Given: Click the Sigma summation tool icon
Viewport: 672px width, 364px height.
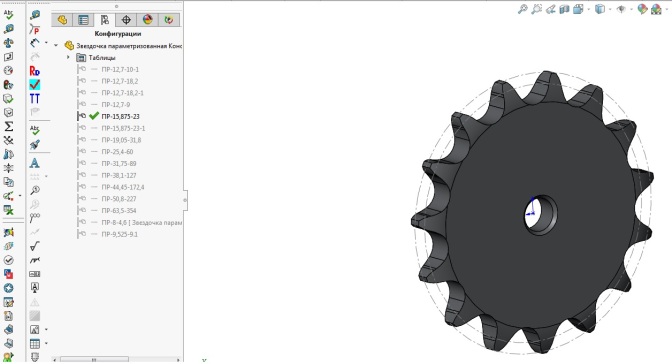Looking at the screenshot, I should pyautogui.click(x=8, y=126).
